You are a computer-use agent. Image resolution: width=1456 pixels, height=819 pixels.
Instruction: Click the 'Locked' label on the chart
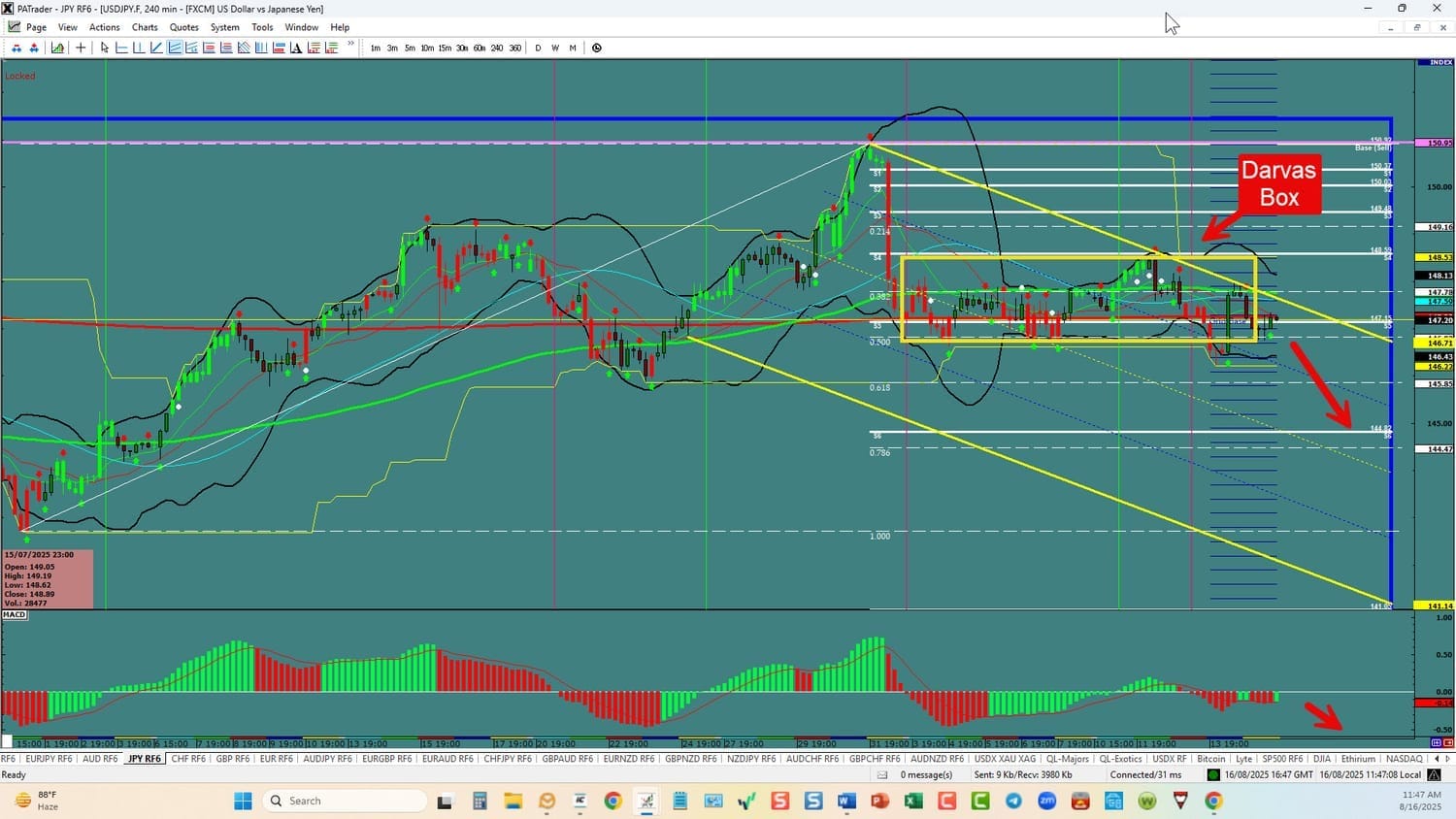point(20,76)
